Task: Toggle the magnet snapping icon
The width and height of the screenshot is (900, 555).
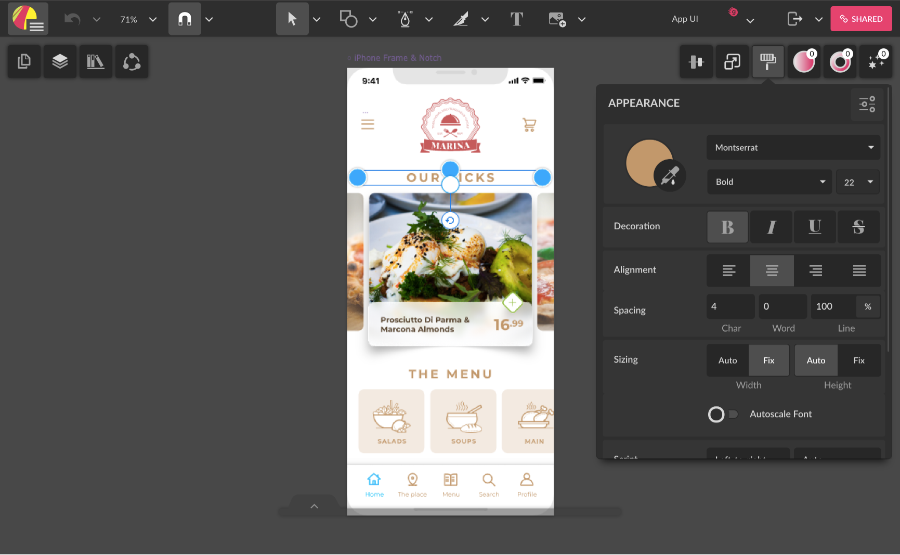Action: tap(184, 19)
